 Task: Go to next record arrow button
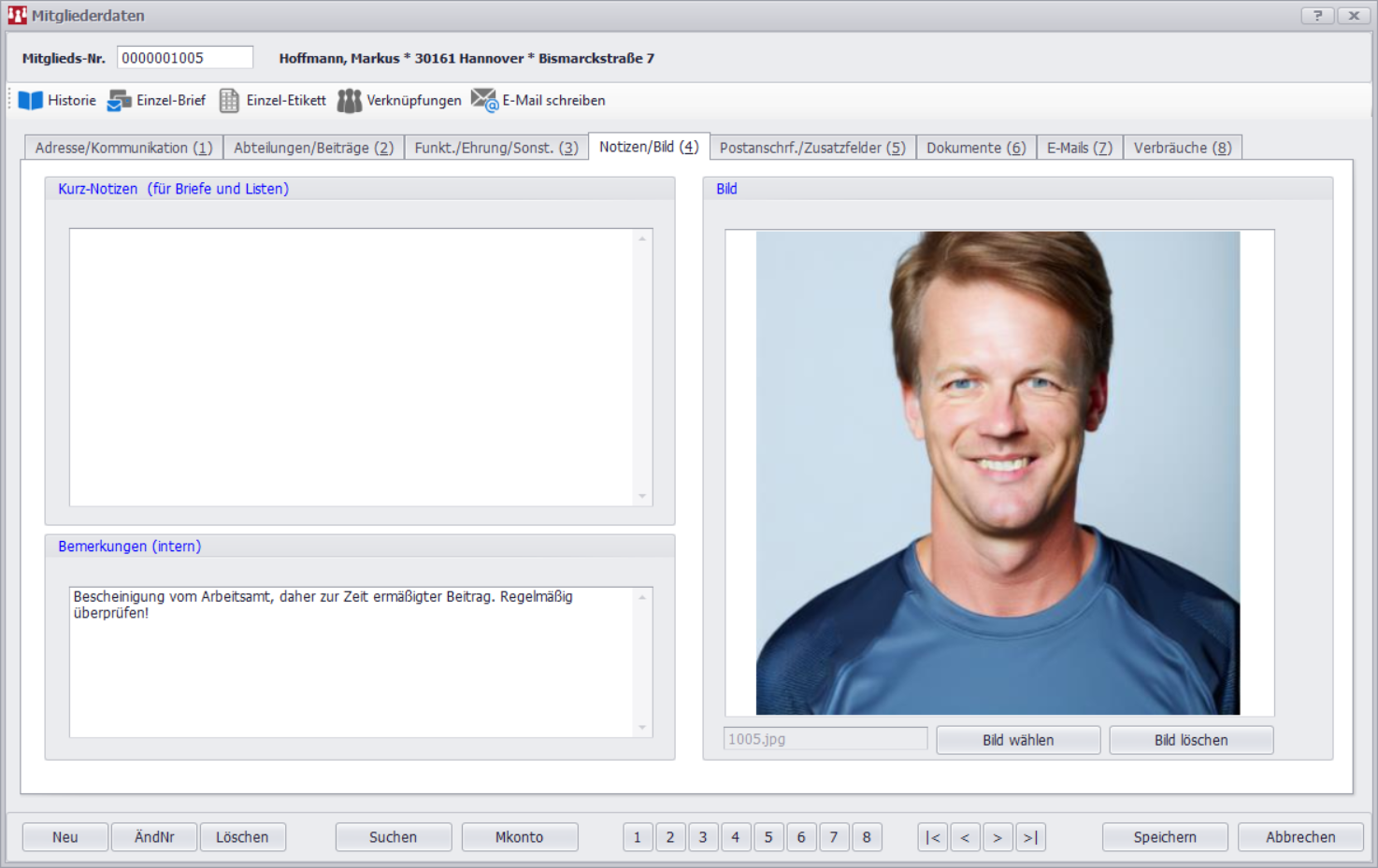coord(998,837)
